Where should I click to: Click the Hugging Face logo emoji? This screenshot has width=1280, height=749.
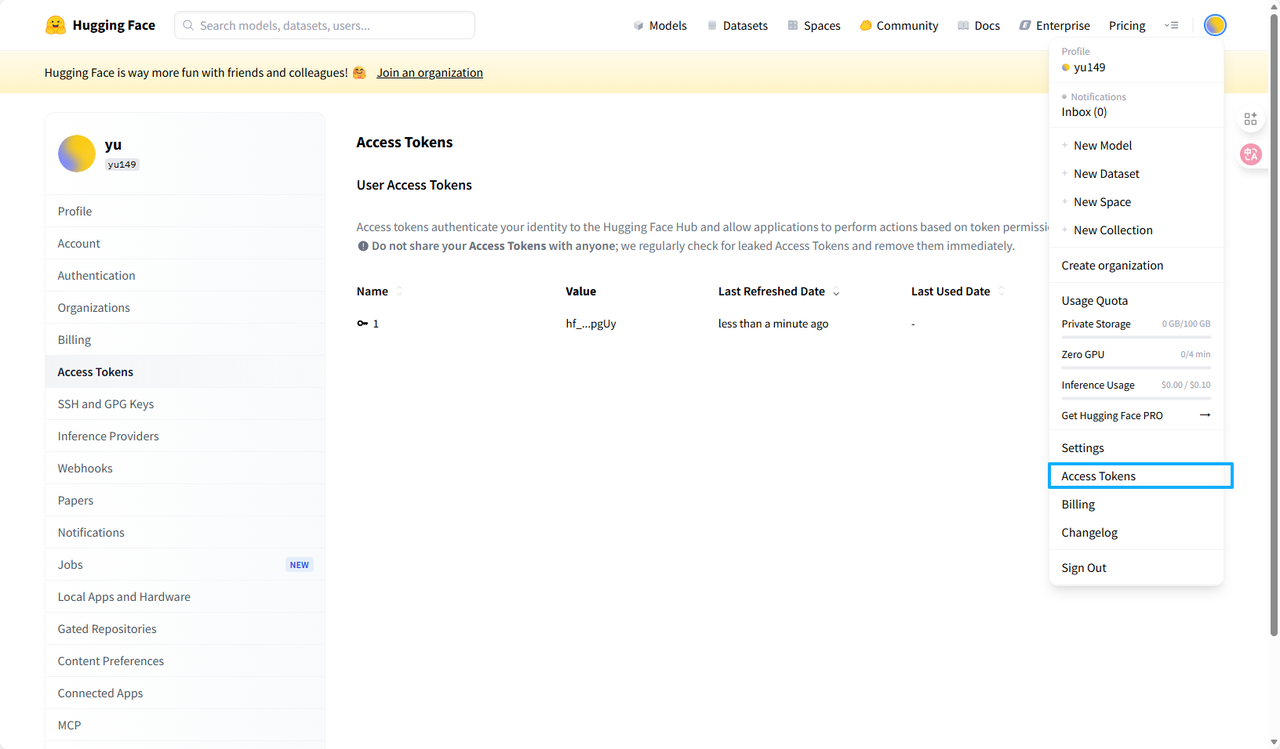56,25
